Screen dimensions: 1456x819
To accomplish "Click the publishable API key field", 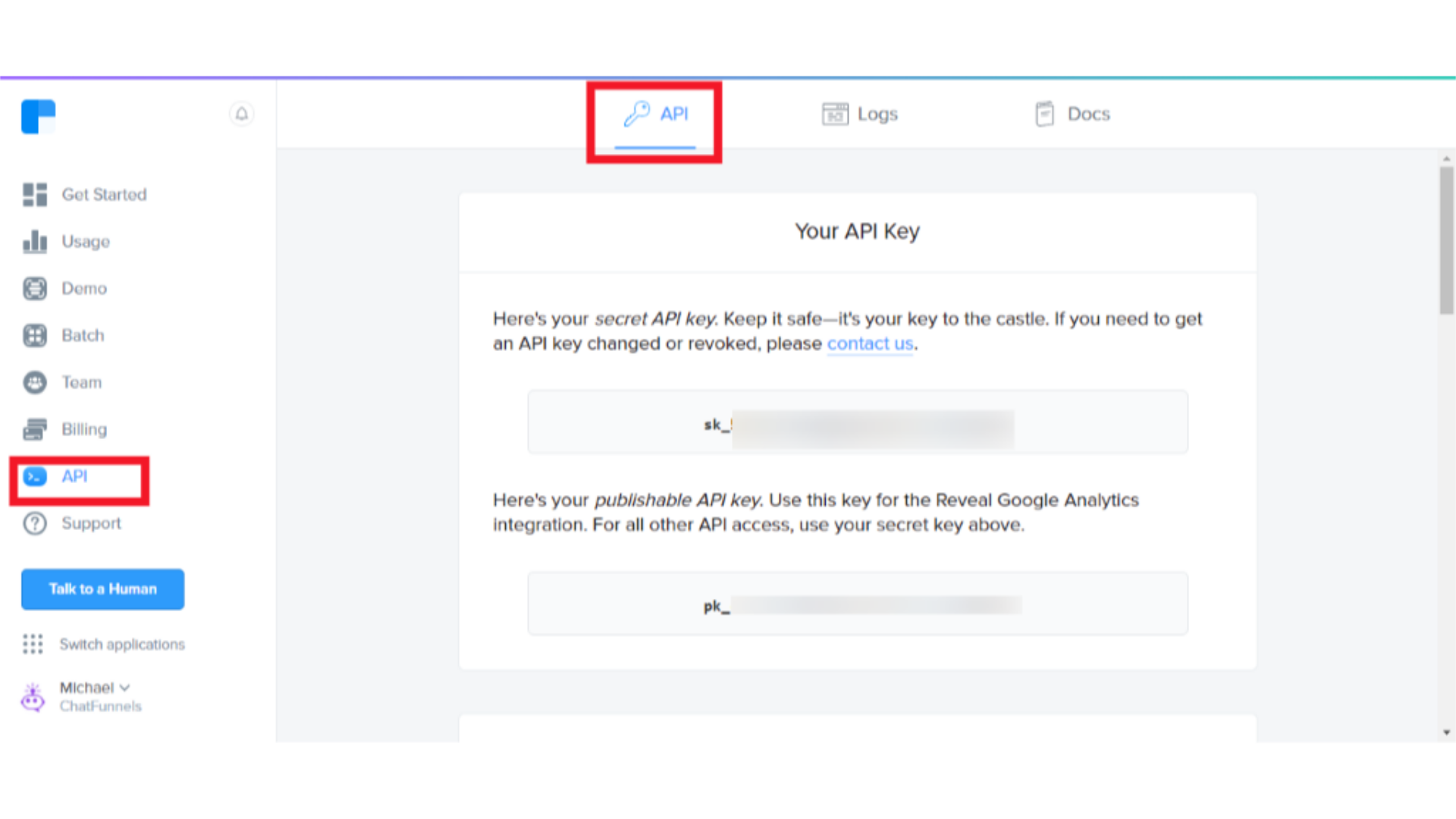I will click(x=857, y=605).
